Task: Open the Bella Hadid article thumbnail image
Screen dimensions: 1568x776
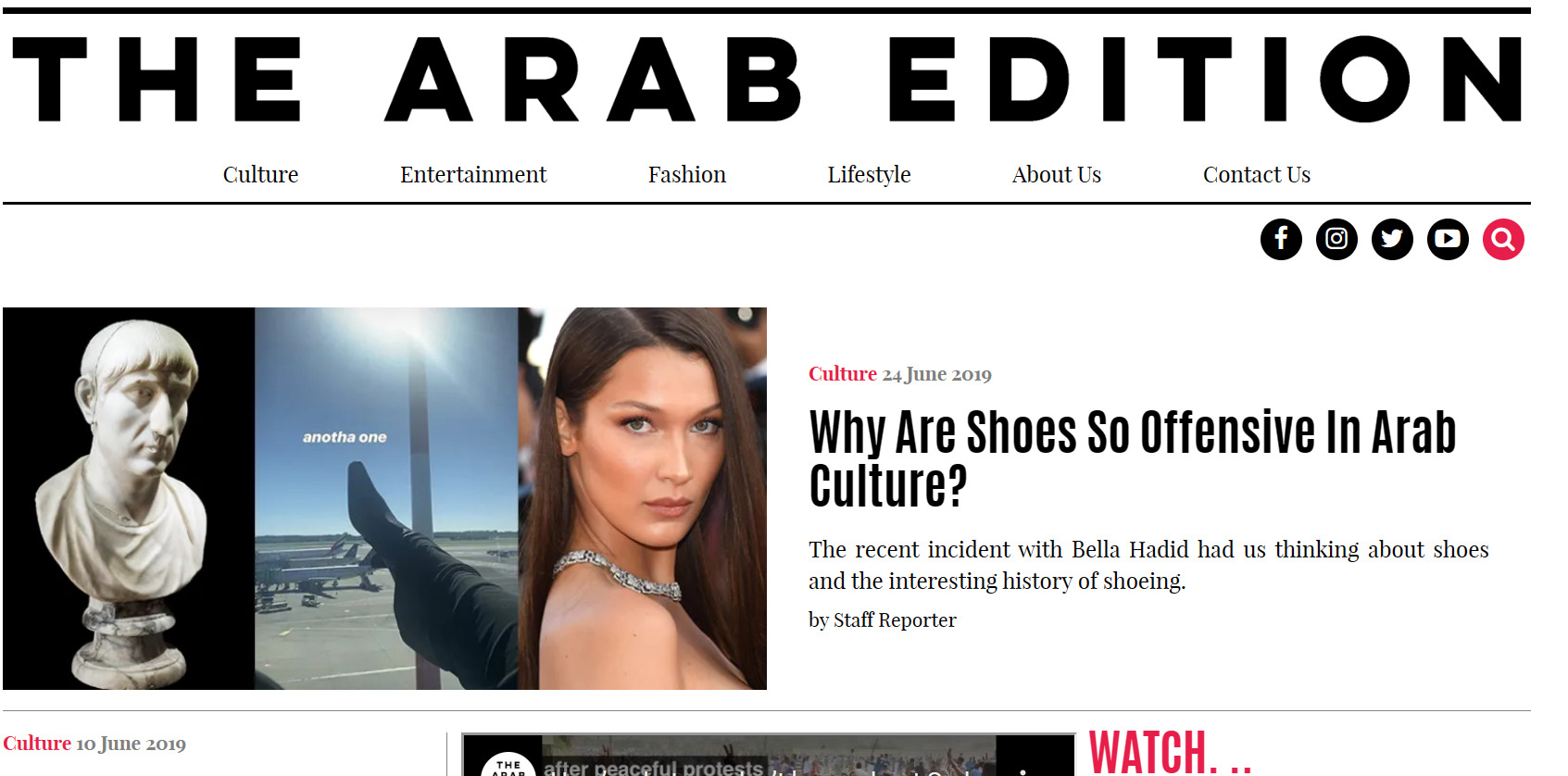Action: 384,498
